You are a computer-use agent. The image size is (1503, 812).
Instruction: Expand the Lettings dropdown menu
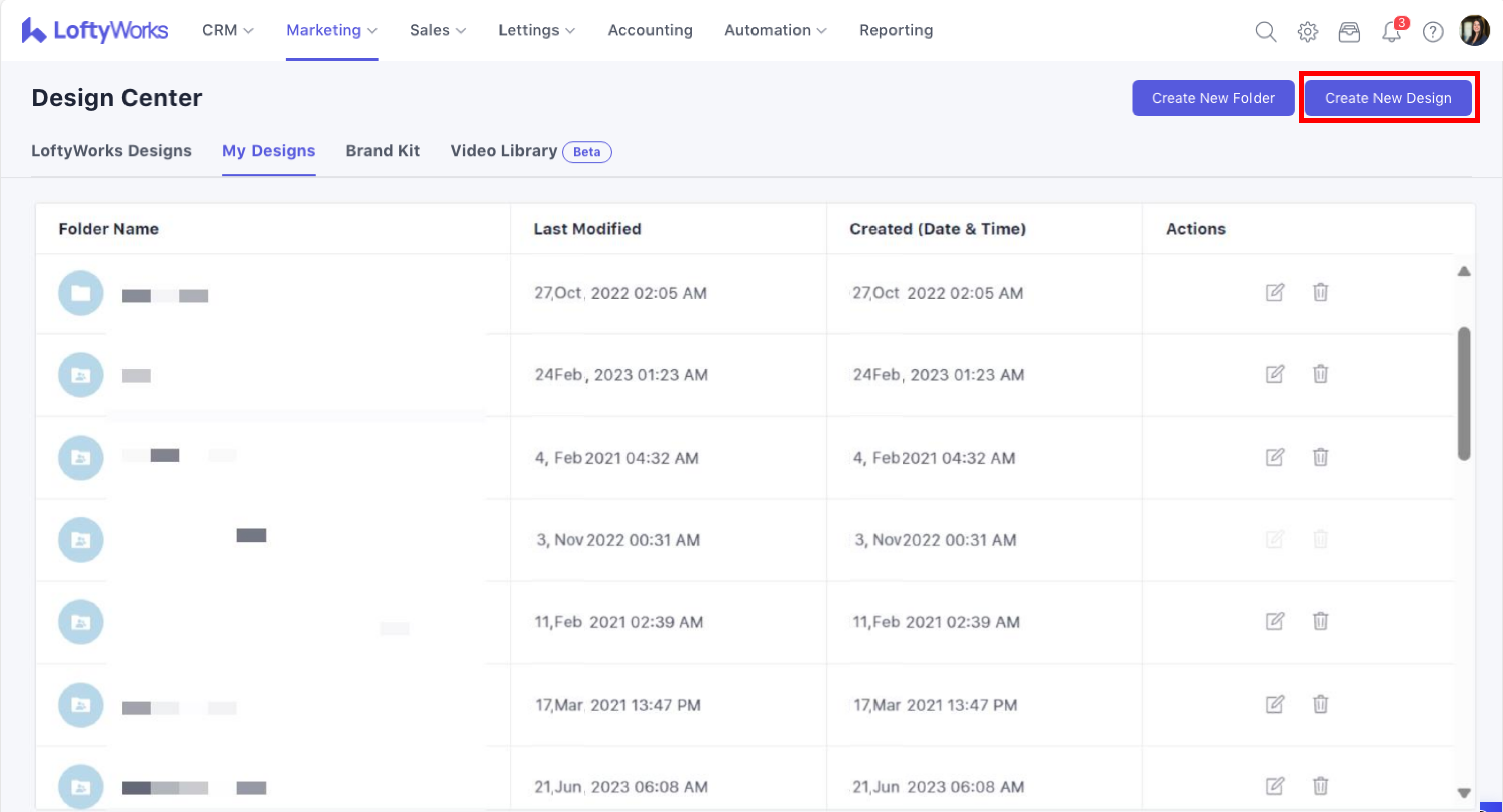[x=536, y=30]
